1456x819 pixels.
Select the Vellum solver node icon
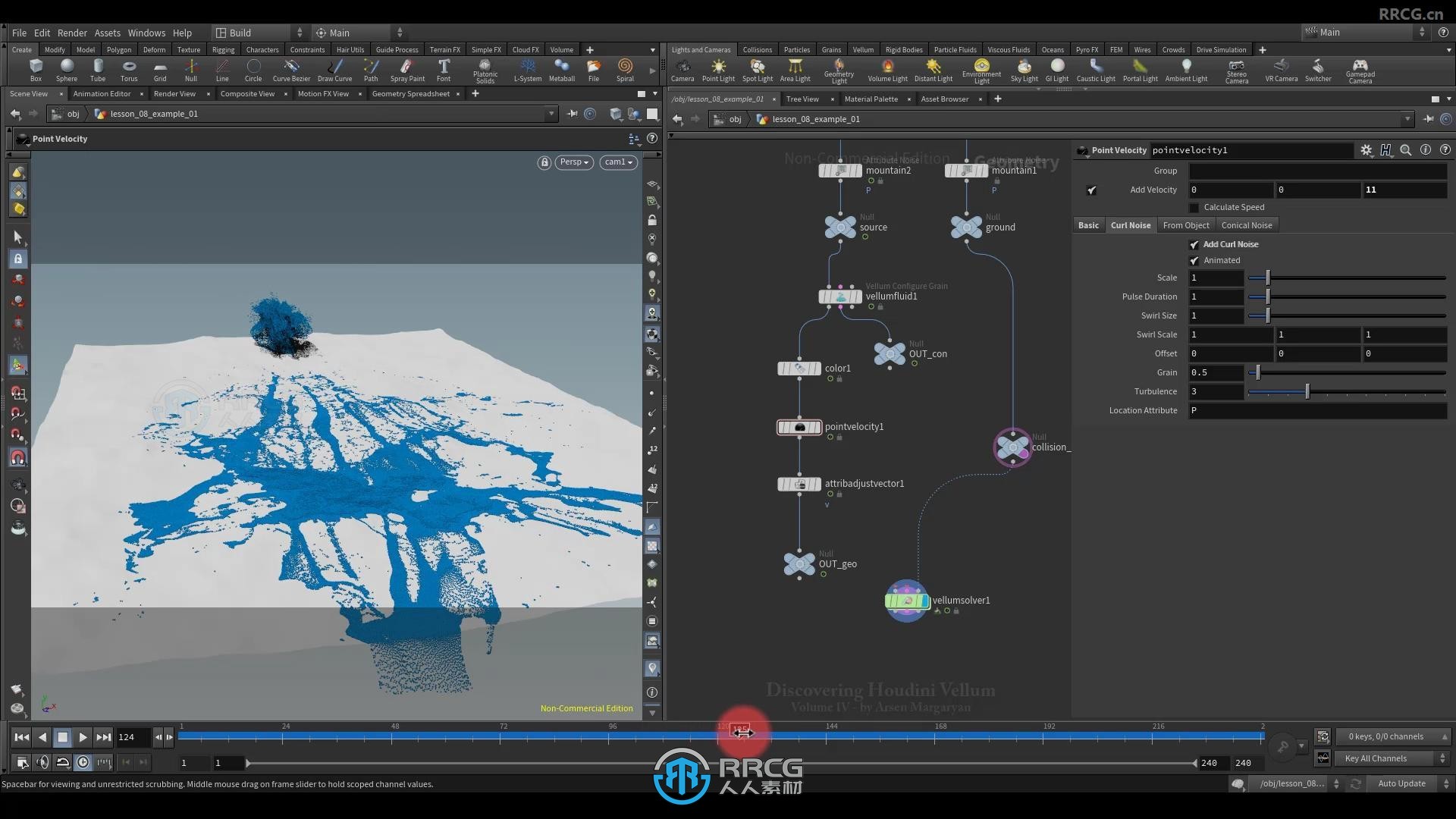tap(905, 600)
